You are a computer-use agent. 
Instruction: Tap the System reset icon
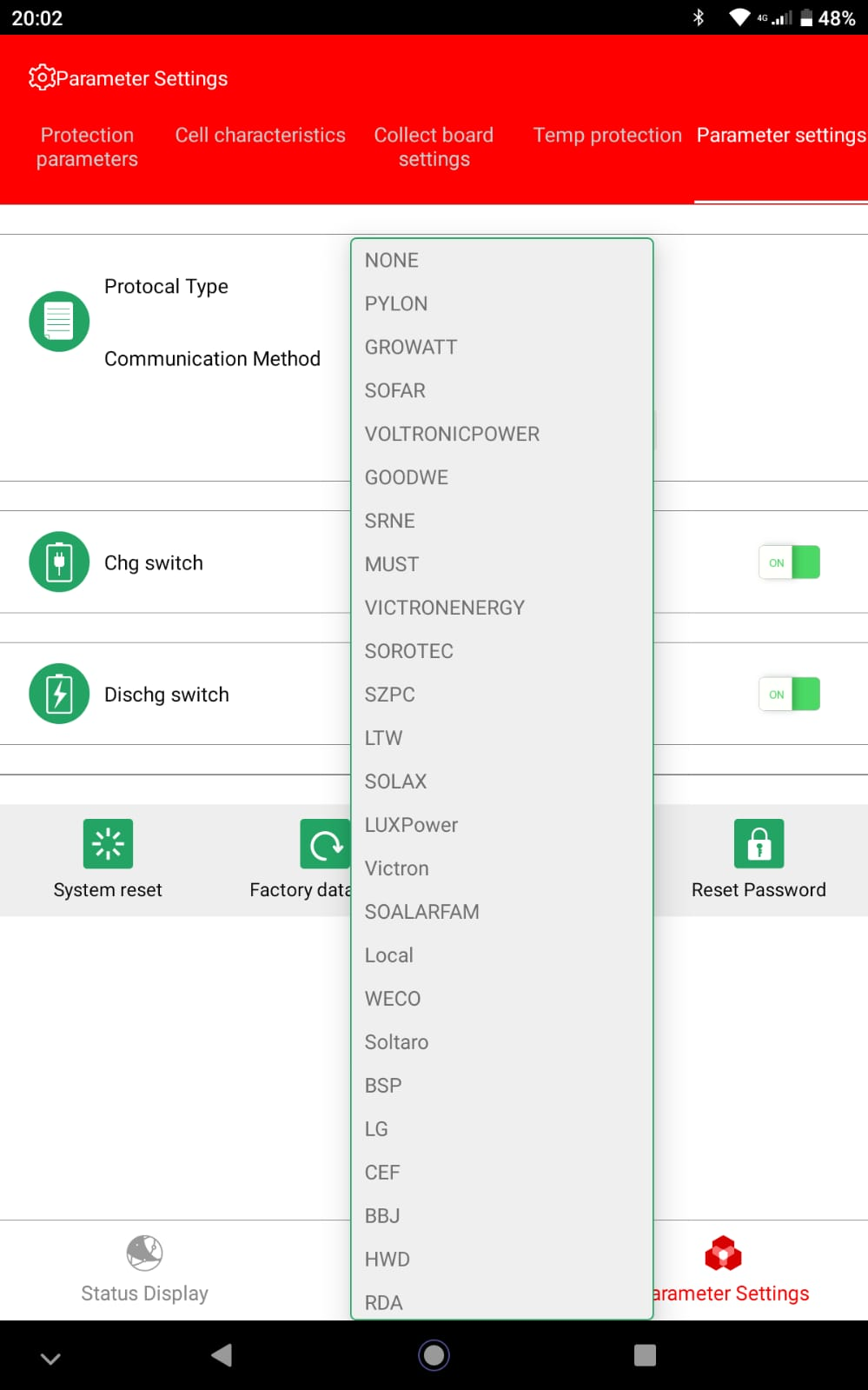(108, 843)
